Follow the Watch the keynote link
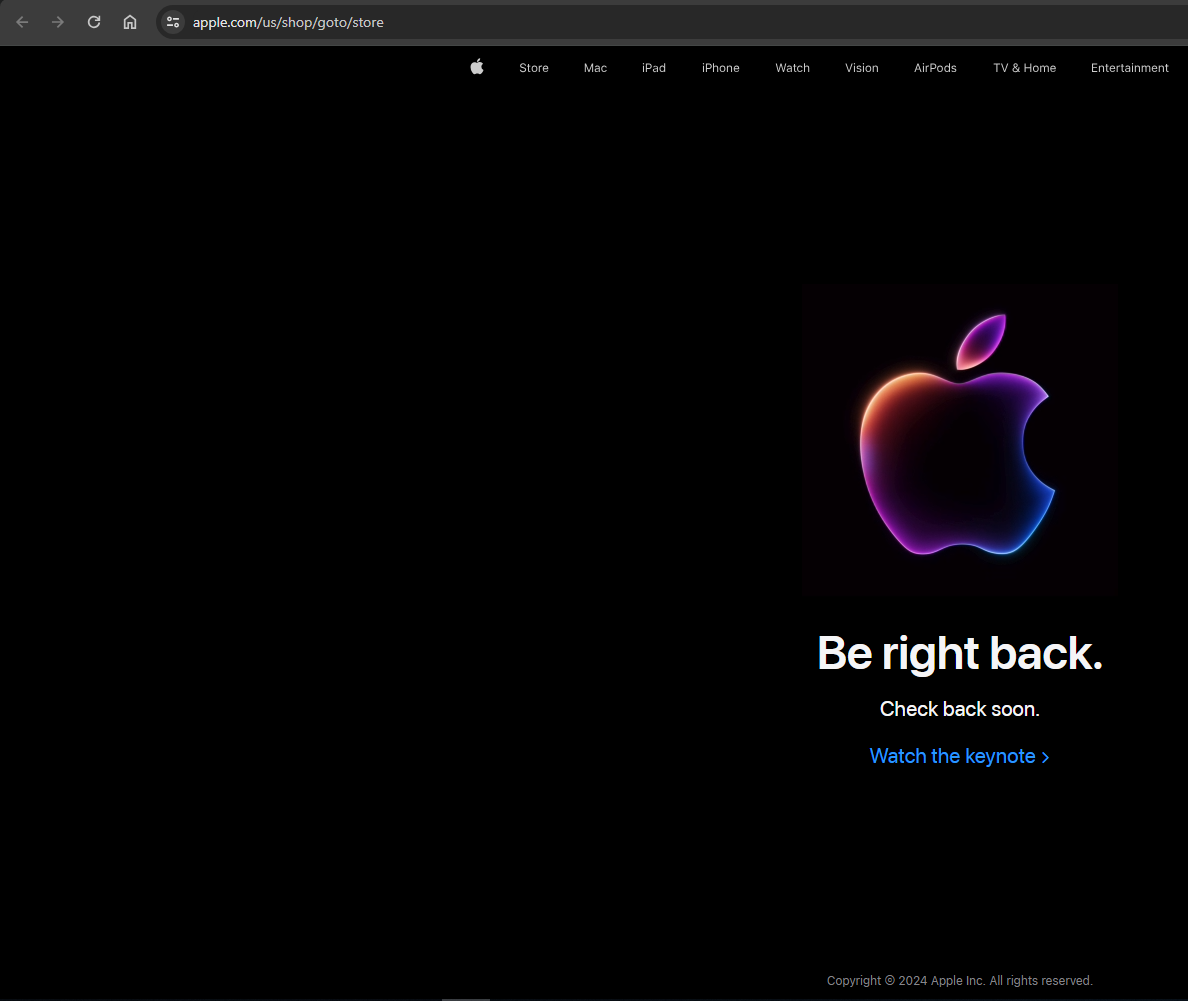1188x1001 pixels. tap(959, 756)
